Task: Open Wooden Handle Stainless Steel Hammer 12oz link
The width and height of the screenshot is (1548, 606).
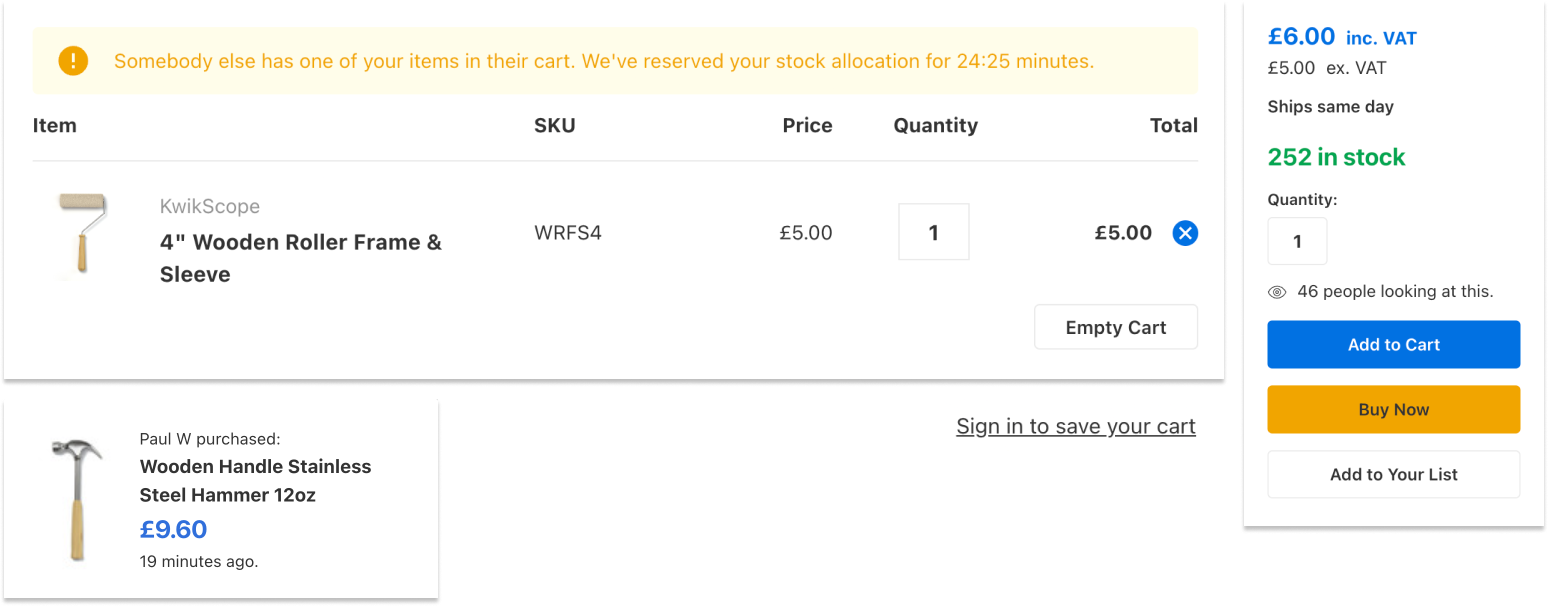Action: click(x=255, y=480)
